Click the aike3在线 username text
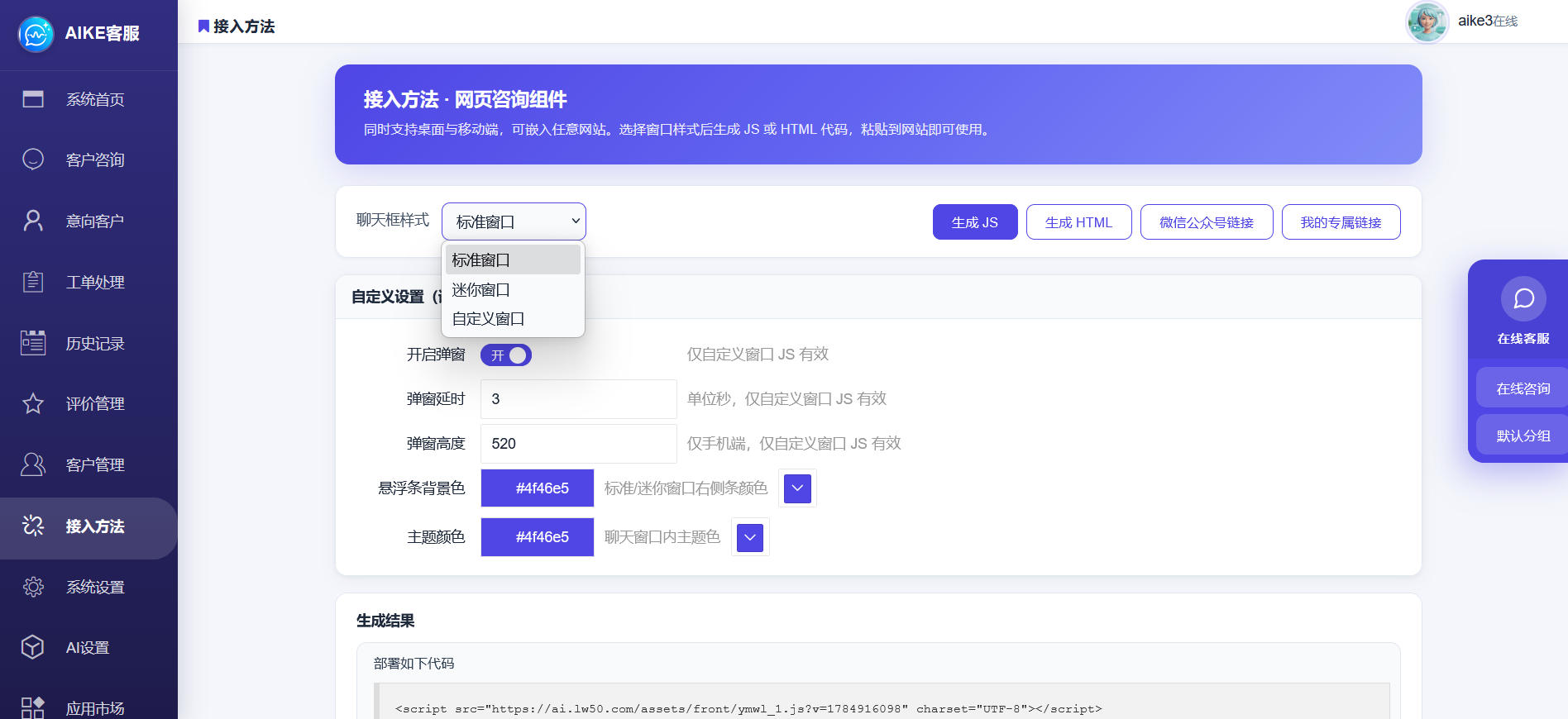Image resolution: width=1568 pixels, height=719 pixels. pyautogui.click(x=1488, y=21)
